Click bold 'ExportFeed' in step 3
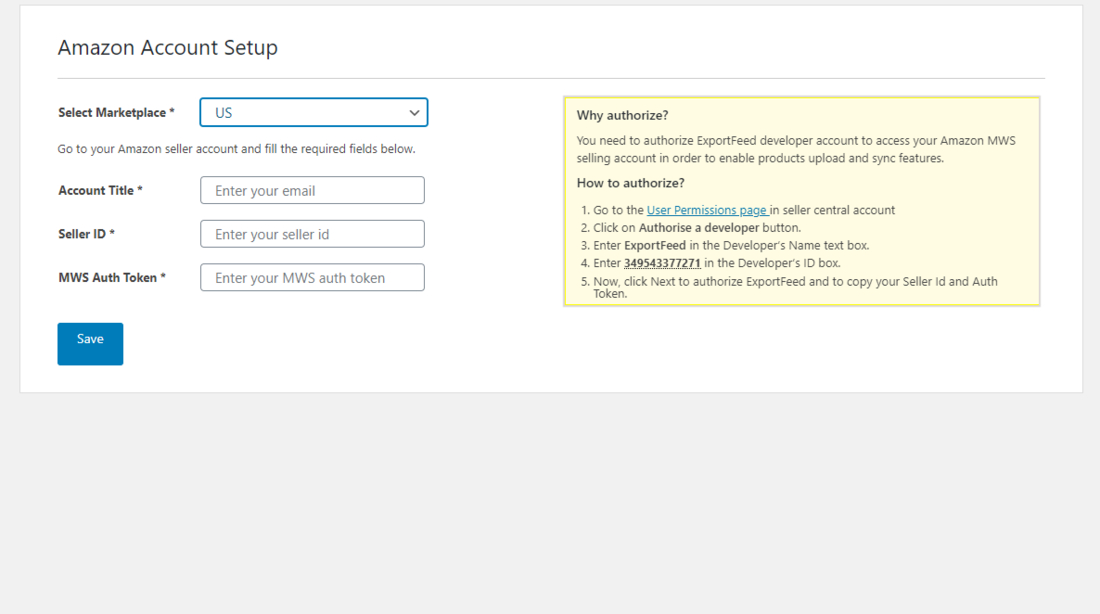The image size is (1100, 614). [656, 246]
